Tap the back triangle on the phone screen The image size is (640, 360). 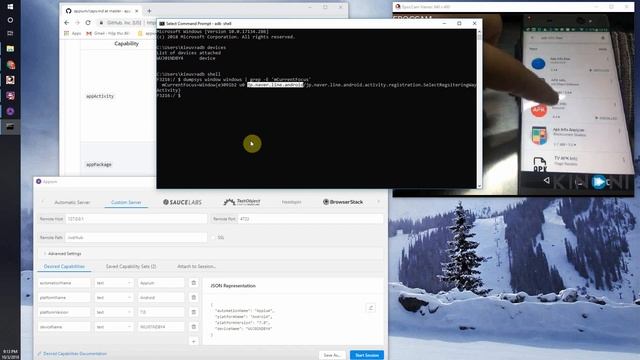coord(546,180)
